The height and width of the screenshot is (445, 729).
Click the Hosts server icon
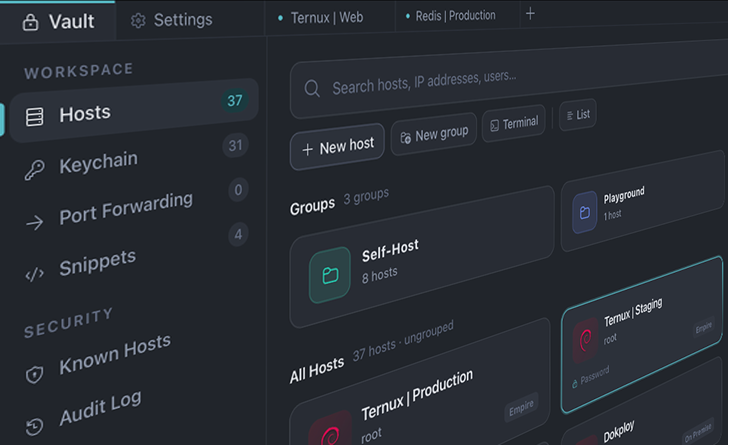click(34, 117)
